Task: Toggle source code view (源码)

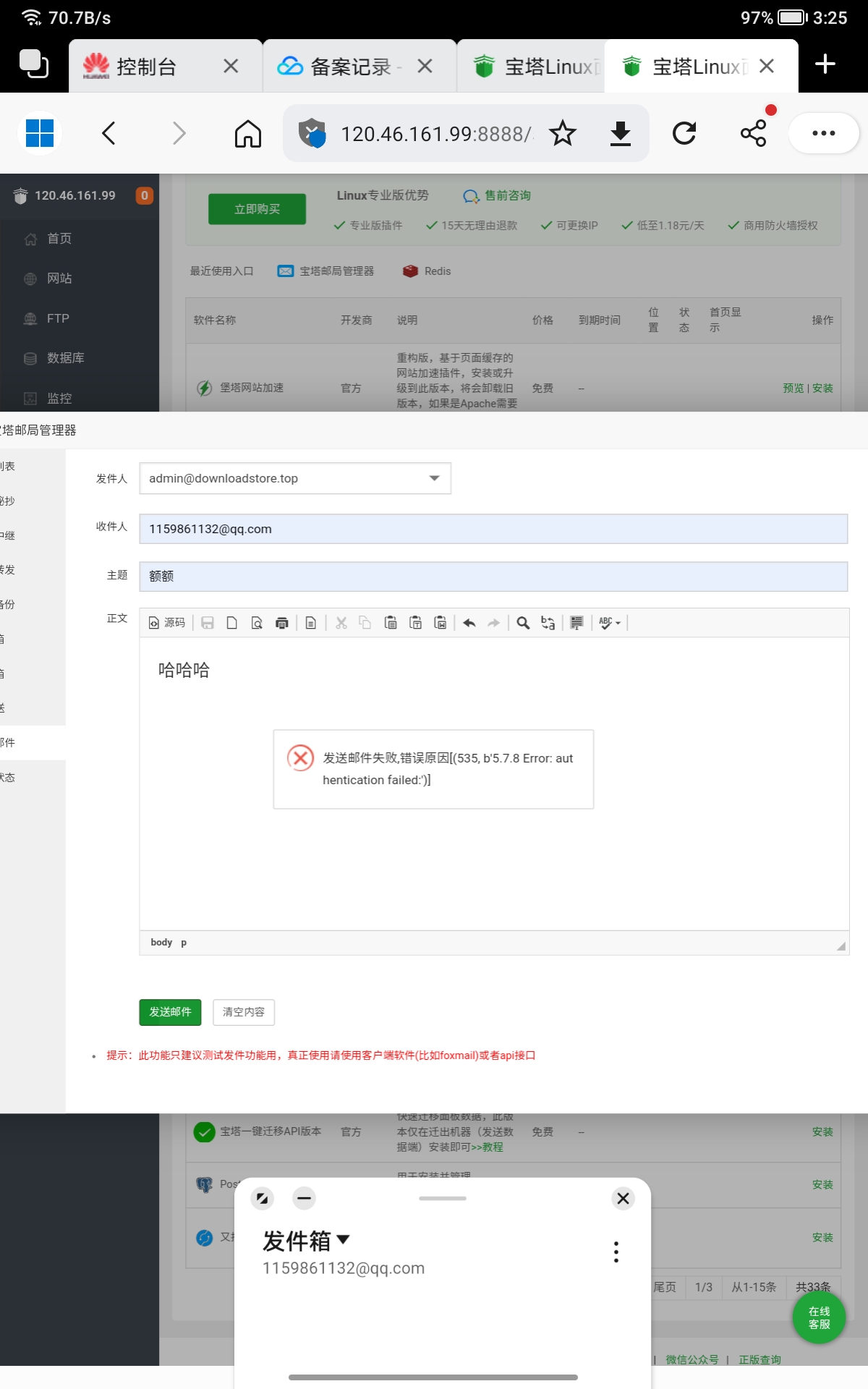Action: [x=167, y=623]
